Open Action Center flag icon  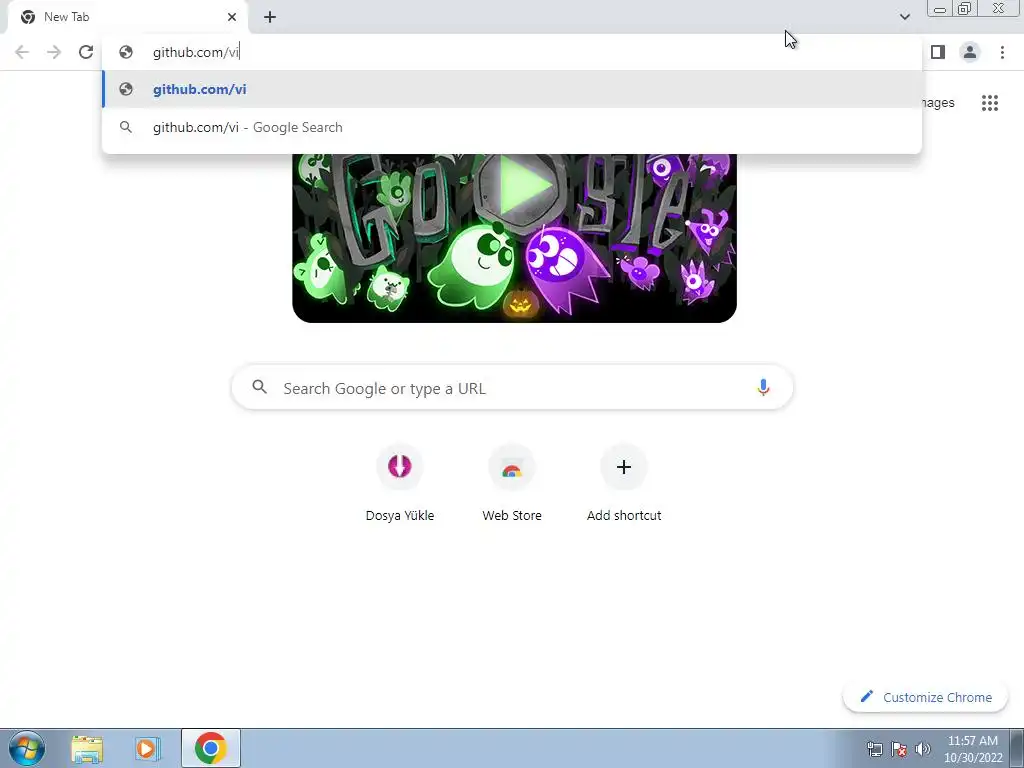click(899, 749)
